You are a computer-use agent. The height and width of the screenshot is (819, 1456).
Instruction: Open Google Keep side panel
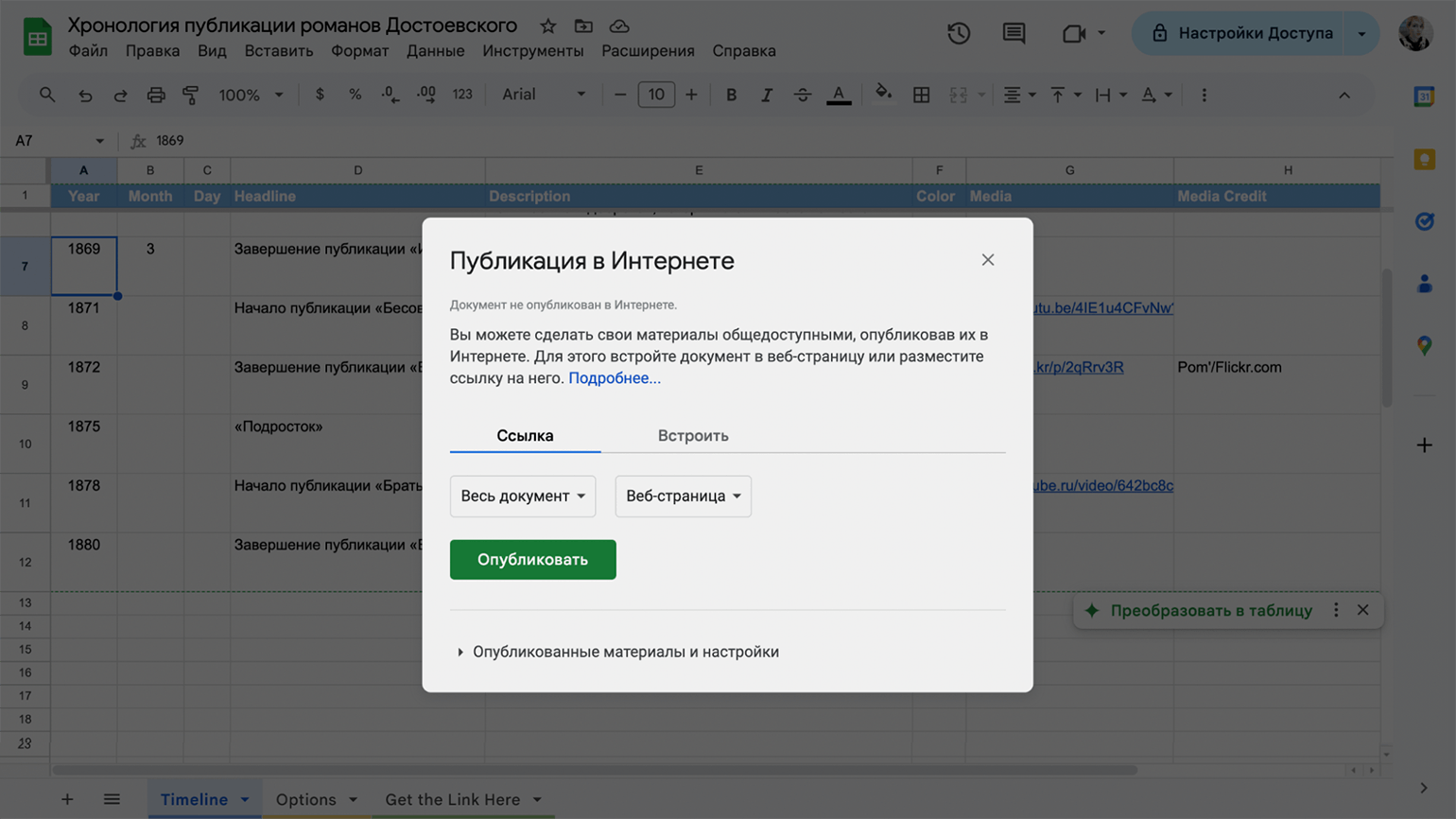[x=1424, y=160]
